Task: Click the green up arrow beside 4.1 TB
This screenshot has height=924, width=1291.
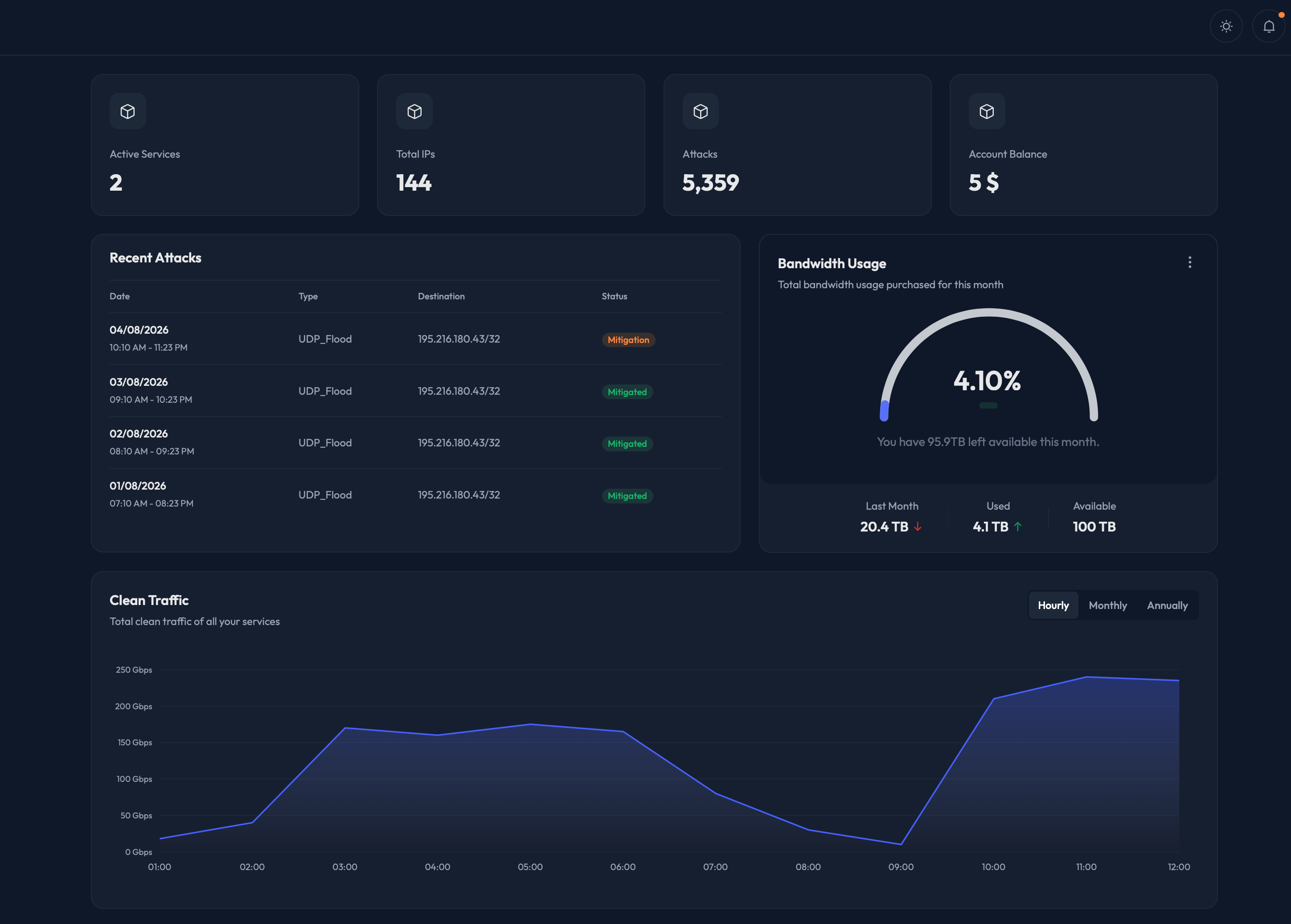Action: coord(1018,527)
